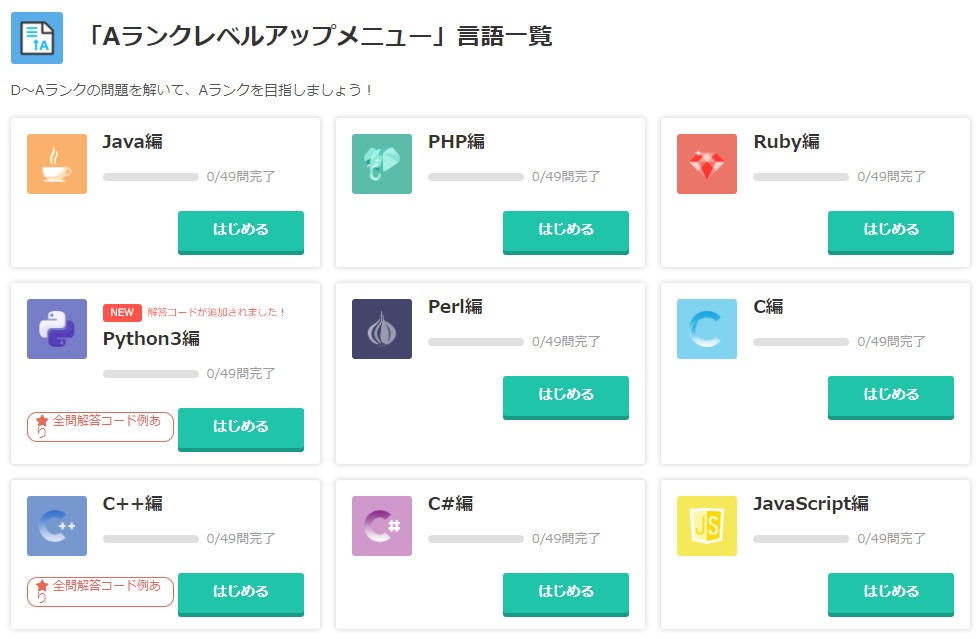Click 0/49問完了 on the Ruby card
This screenshot has width=980, height=639.
coord(891,177)
